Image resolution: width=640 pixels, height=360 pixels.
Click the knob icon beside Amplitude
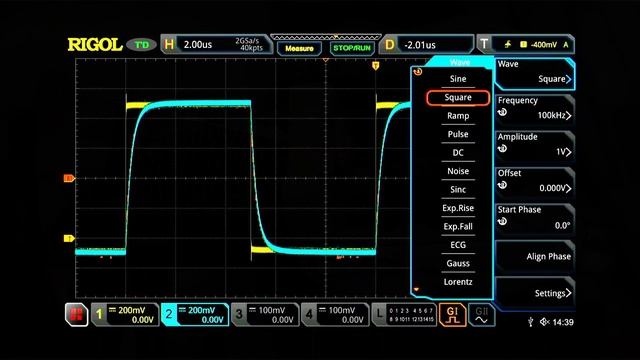(x=502, y=149)
